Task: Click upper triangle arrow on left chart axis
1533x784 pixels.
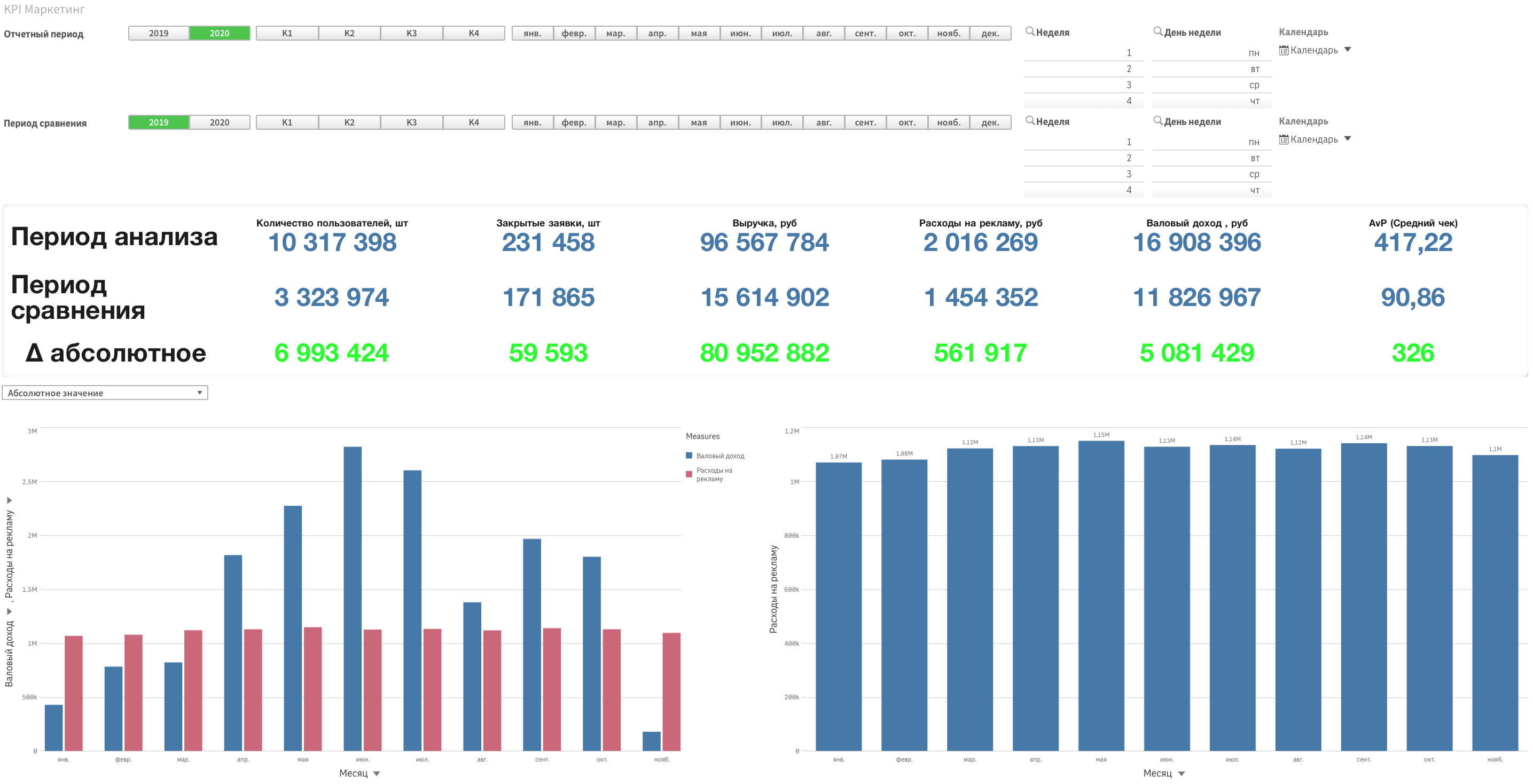Action: coord(10,500)
